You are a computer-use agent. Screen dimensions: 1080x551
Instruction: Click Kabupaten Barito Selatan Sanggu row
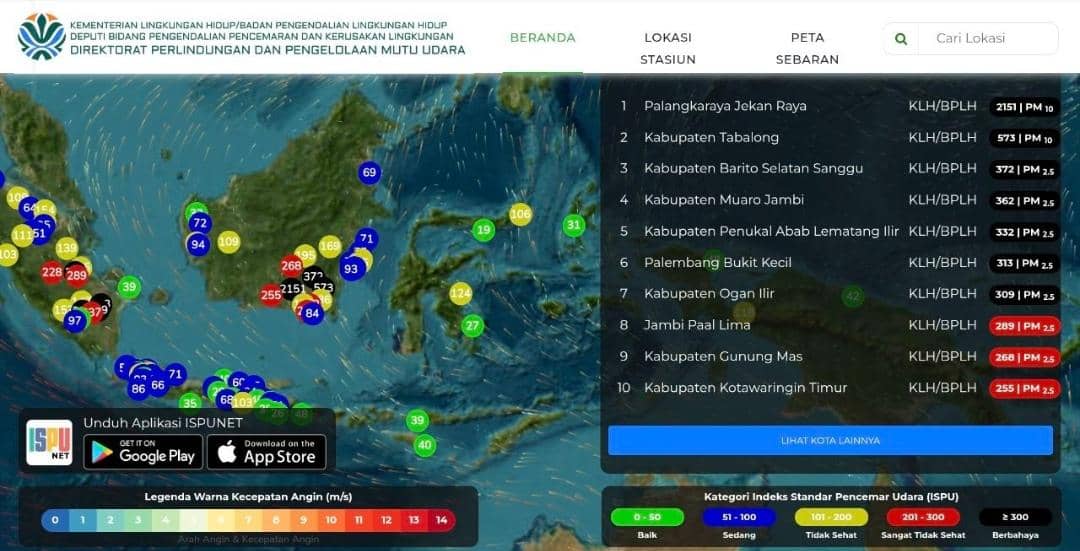point(839,169)
